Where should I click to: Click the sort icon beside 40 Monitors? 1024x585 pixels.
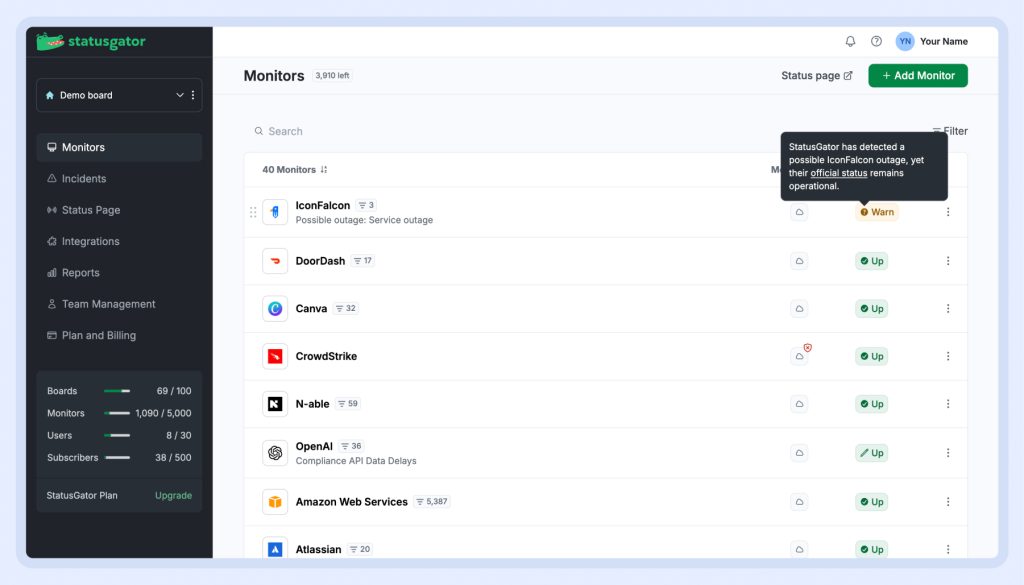click(x=324, y=170)
